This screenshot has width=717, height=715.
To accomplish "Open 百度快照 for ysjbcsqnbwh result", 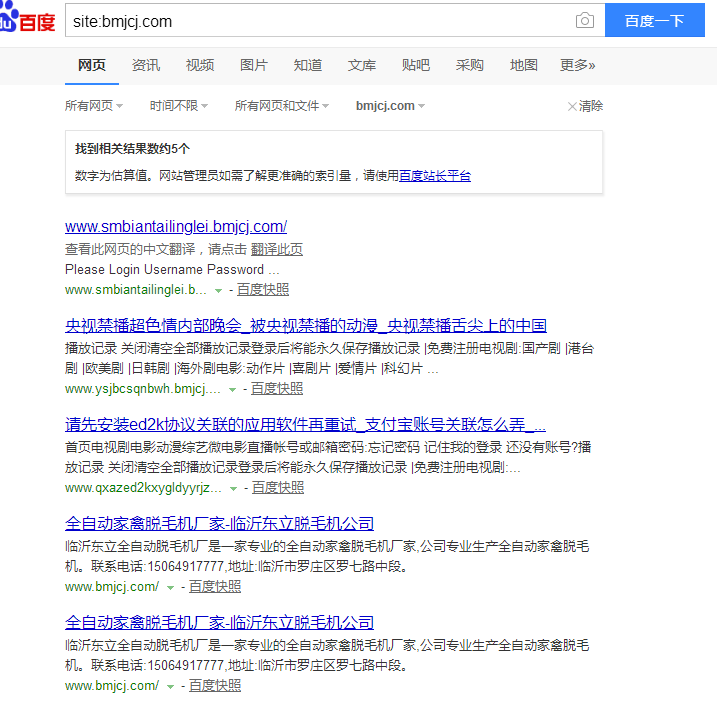I will point(277,389).
